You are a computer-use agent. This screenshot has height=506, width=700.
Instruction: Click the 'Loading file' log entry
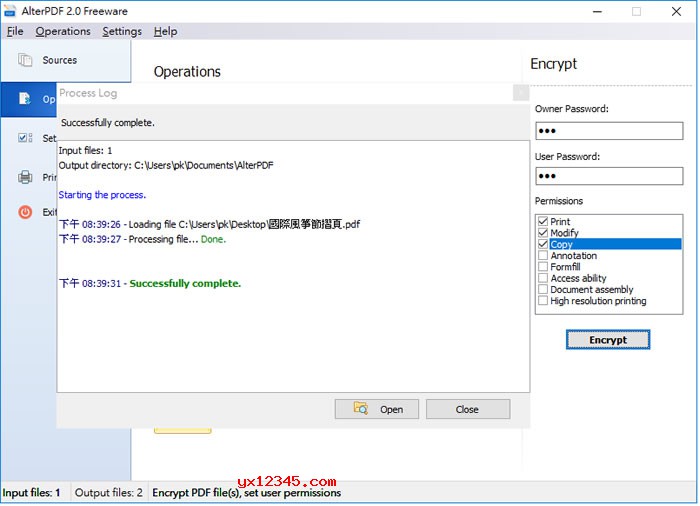tap(209, 224)
